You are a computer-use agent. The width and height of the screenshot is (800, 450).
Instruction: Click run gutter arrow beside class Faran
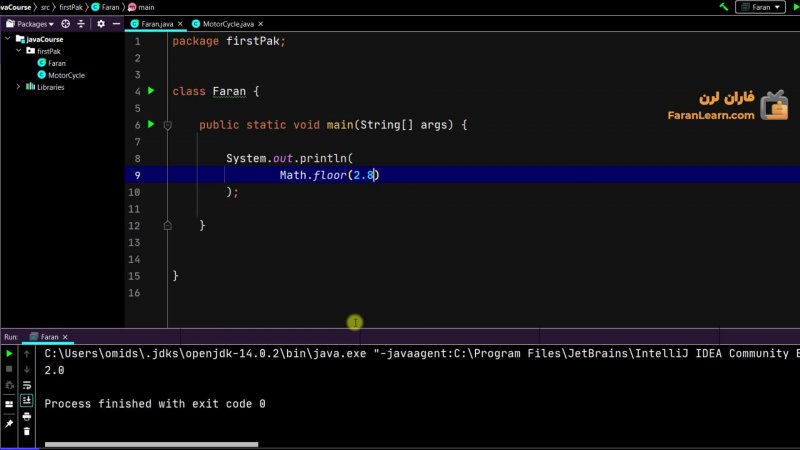[151, 91]
